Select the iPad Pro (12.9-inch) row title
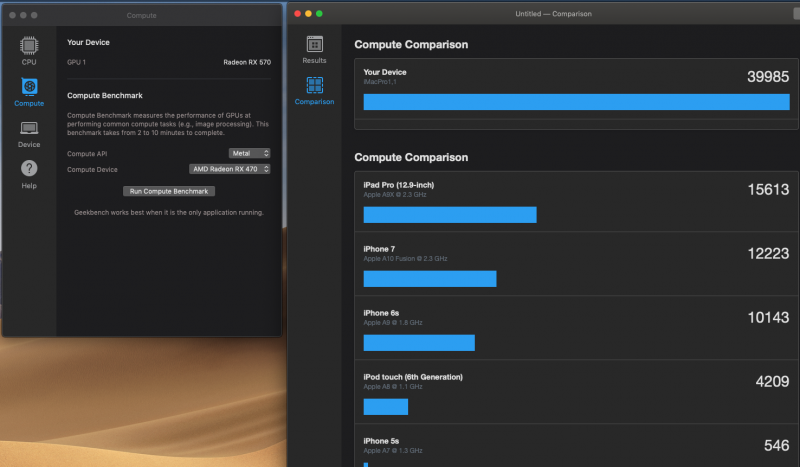 398,185
